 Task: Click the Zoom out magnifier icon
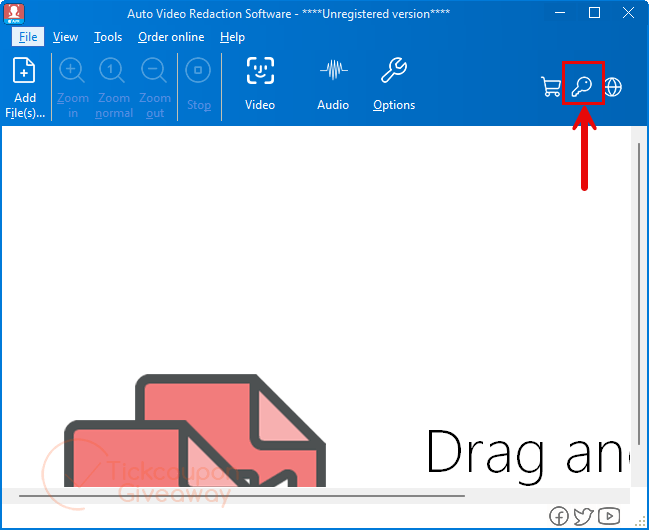click(154, 70)
